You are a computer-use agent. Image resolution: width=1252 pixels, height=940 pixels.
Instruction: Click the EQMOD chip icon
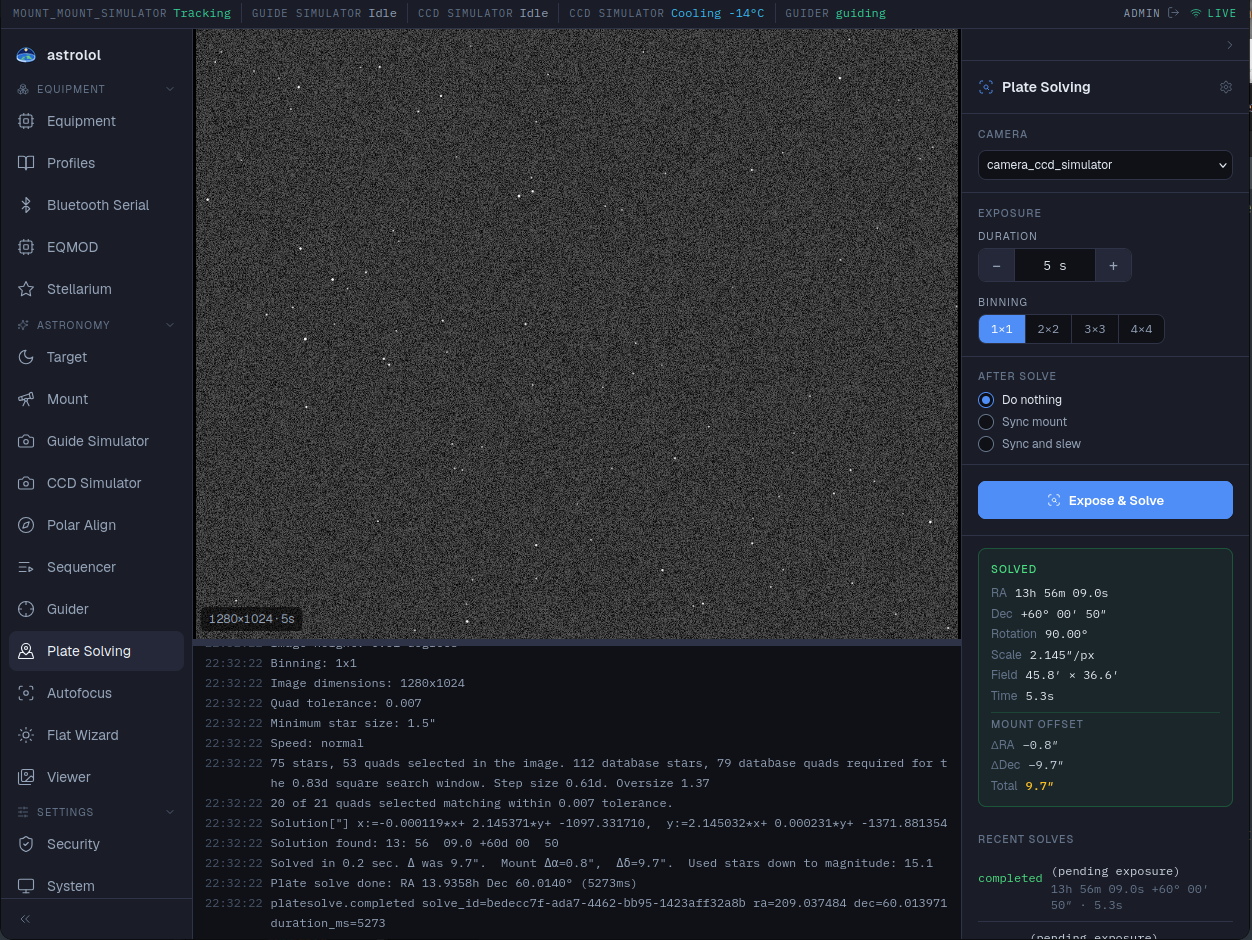tap(26, 247)
